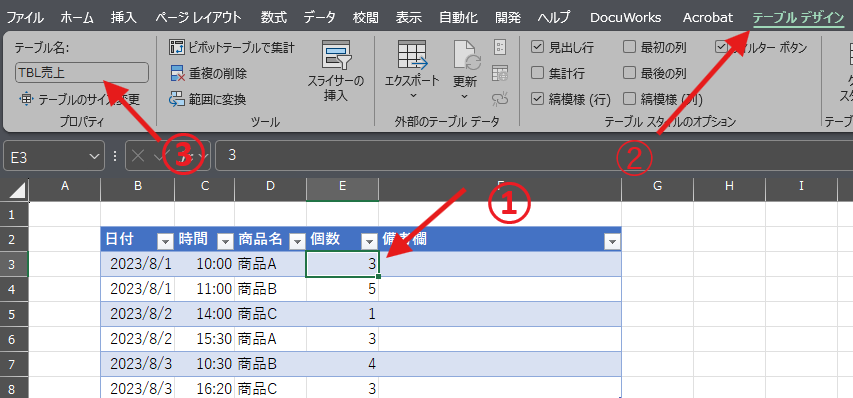This screenshot has width=853, height=398.
Task: Switch to the 数式 tab
Action: (x=274, y=17)
